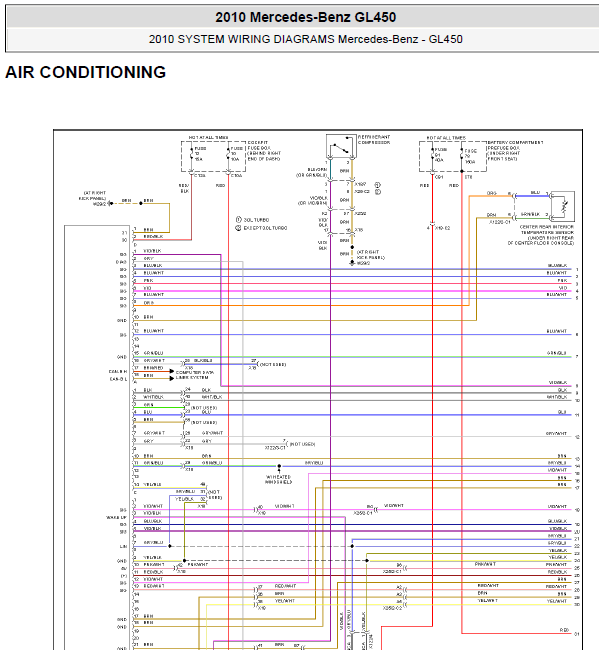This screenshot has width=599, height=650.
Task: Click the GRN/BLU wire label at module pin 15
Action: pos(153,353)
